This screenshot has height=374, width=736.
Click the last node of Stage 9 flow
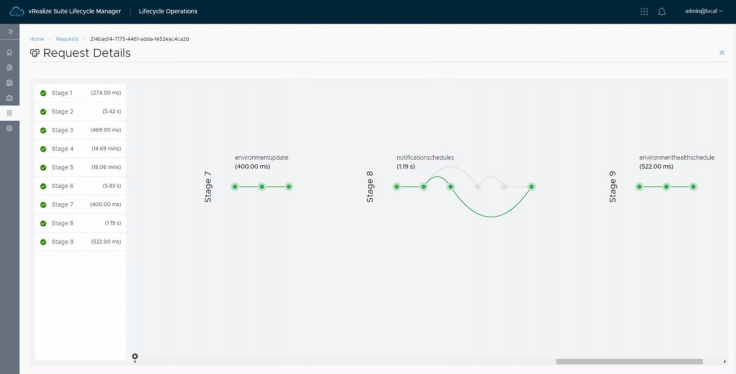[693, 187]
